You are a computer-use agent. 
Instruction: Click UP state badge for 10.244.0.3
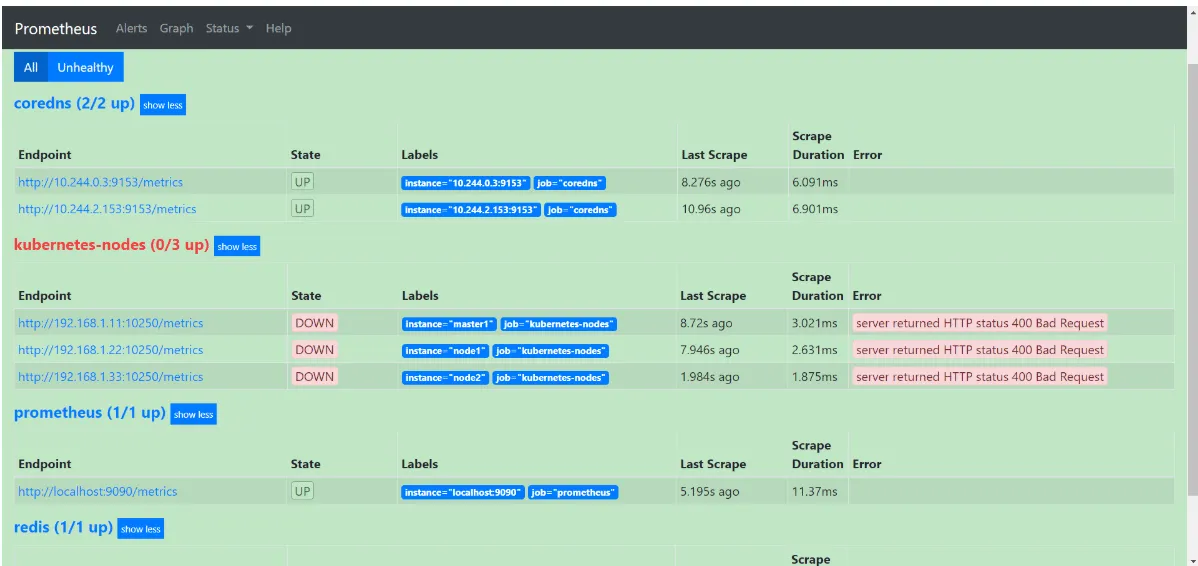coord(303,182)
